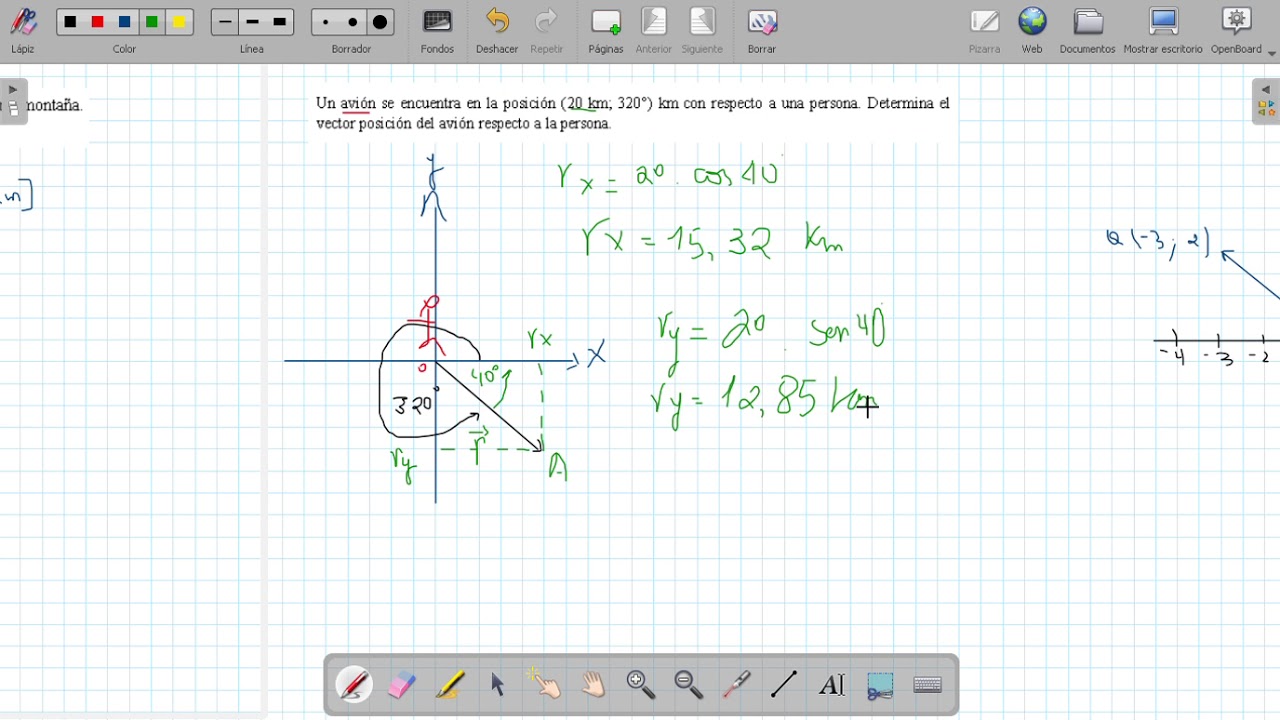The height and width of the screenshot is (720, 1280).
Task: Open the Documentos mode
Action: [x=1087, y=30]
